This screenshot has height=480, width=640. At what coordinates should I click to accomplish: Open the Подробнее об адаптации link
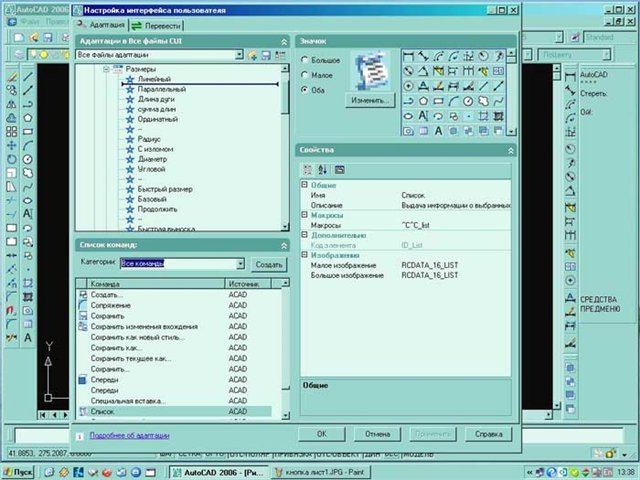129,436
